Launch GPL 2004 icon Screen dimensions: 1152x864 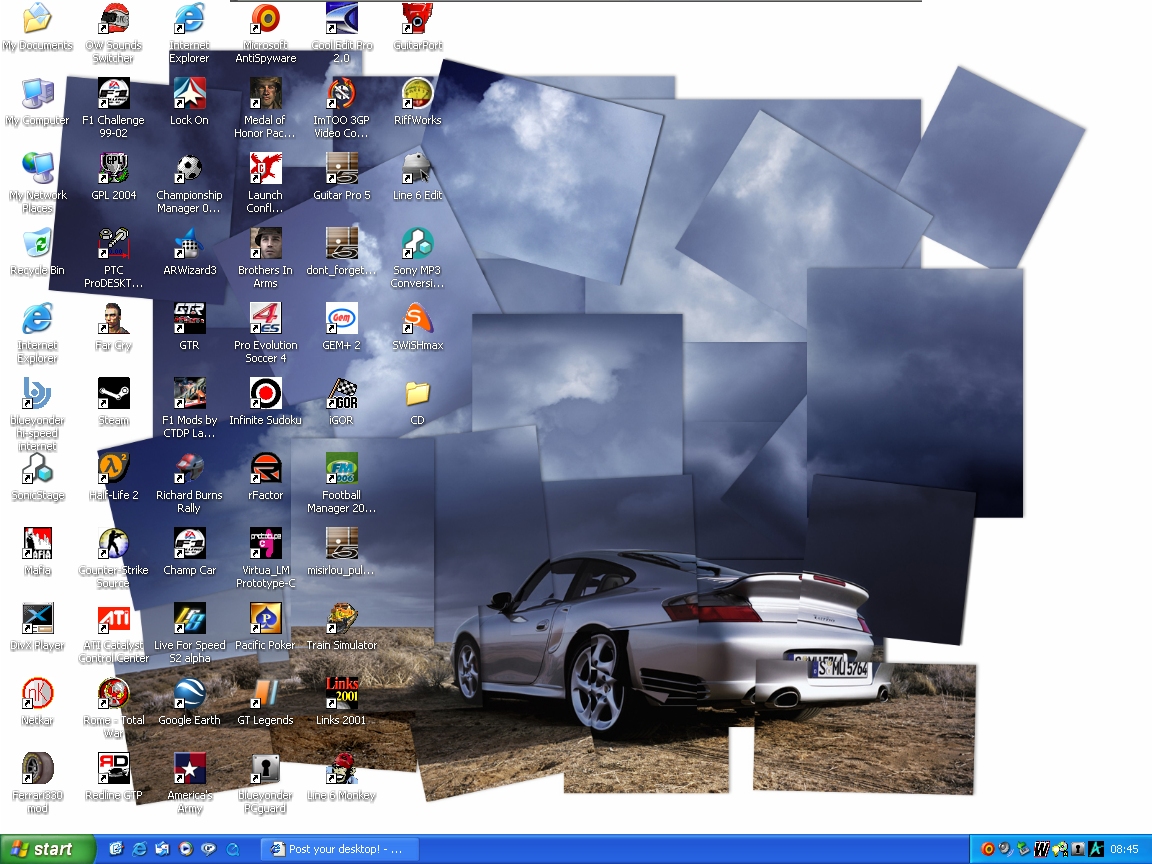(114, 168)
